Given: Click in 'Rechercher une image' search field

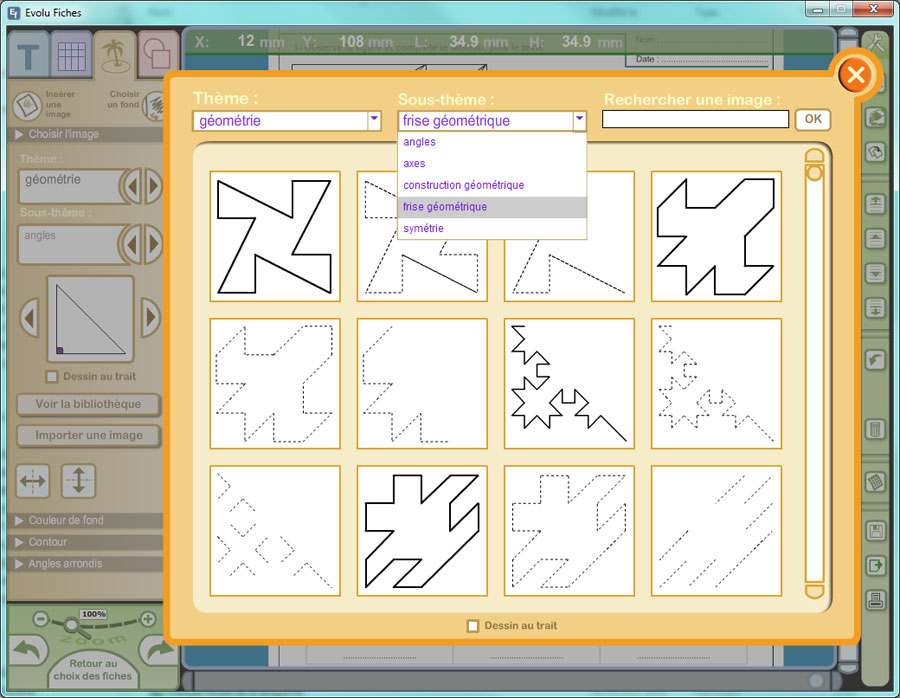Looking at the screenshot, I should [x=695, y=119].
